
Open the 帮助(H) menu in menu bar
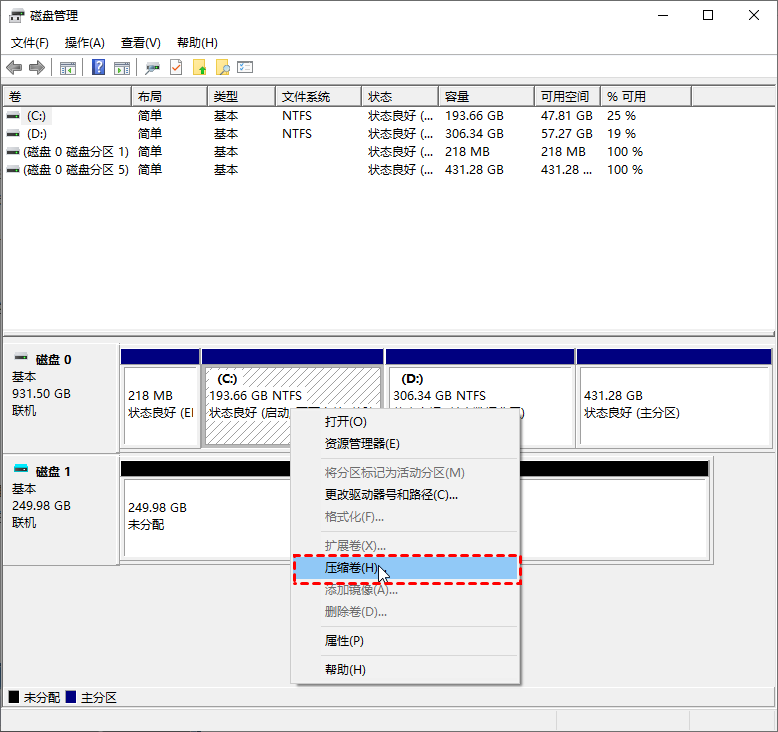pyautogui.click(x=197, y=43)
